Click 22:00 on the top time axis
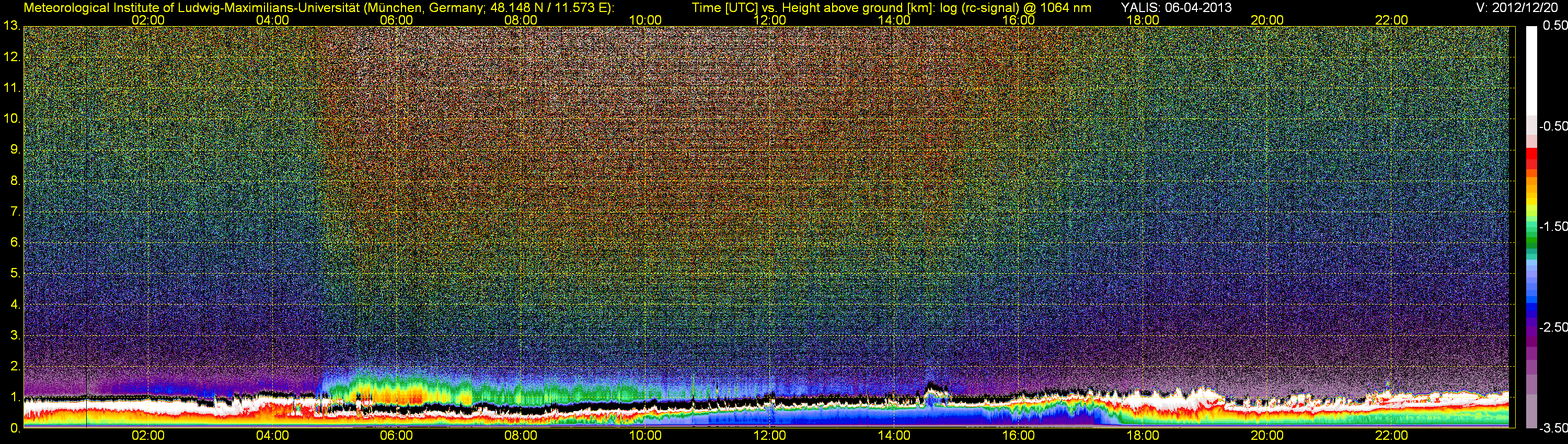1568x444 pixels. click(x=1391, y=20)
